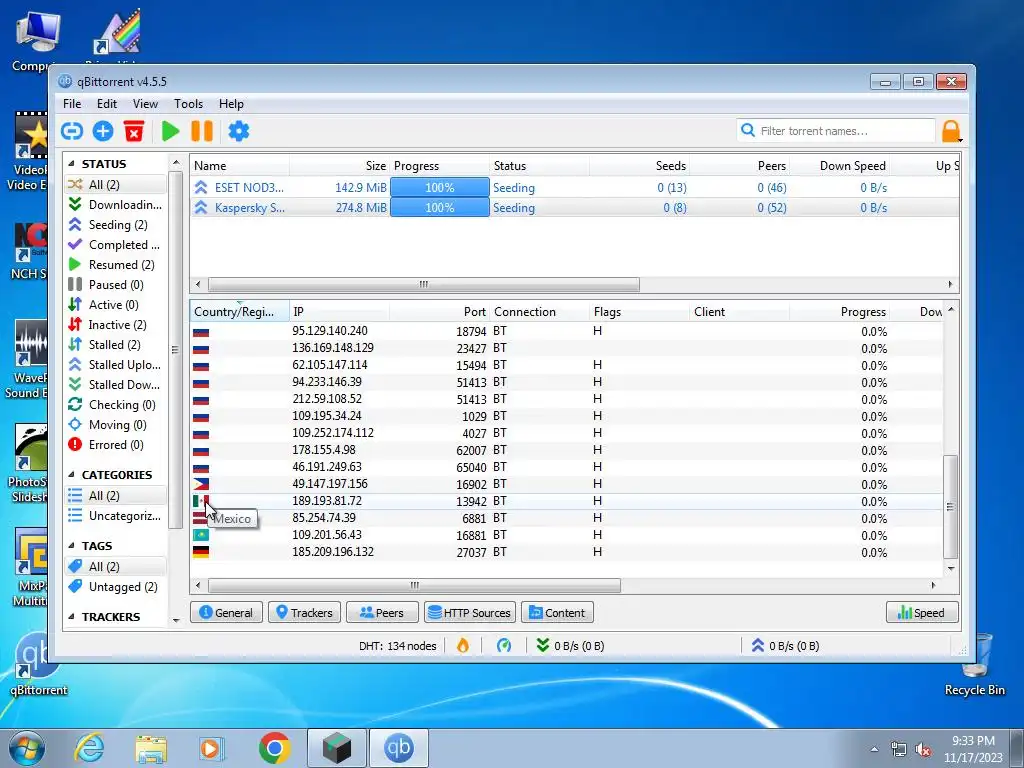1024x768 pixels.
Task: Select the Kaspersky torrent row
Action: tap(574, 208)
